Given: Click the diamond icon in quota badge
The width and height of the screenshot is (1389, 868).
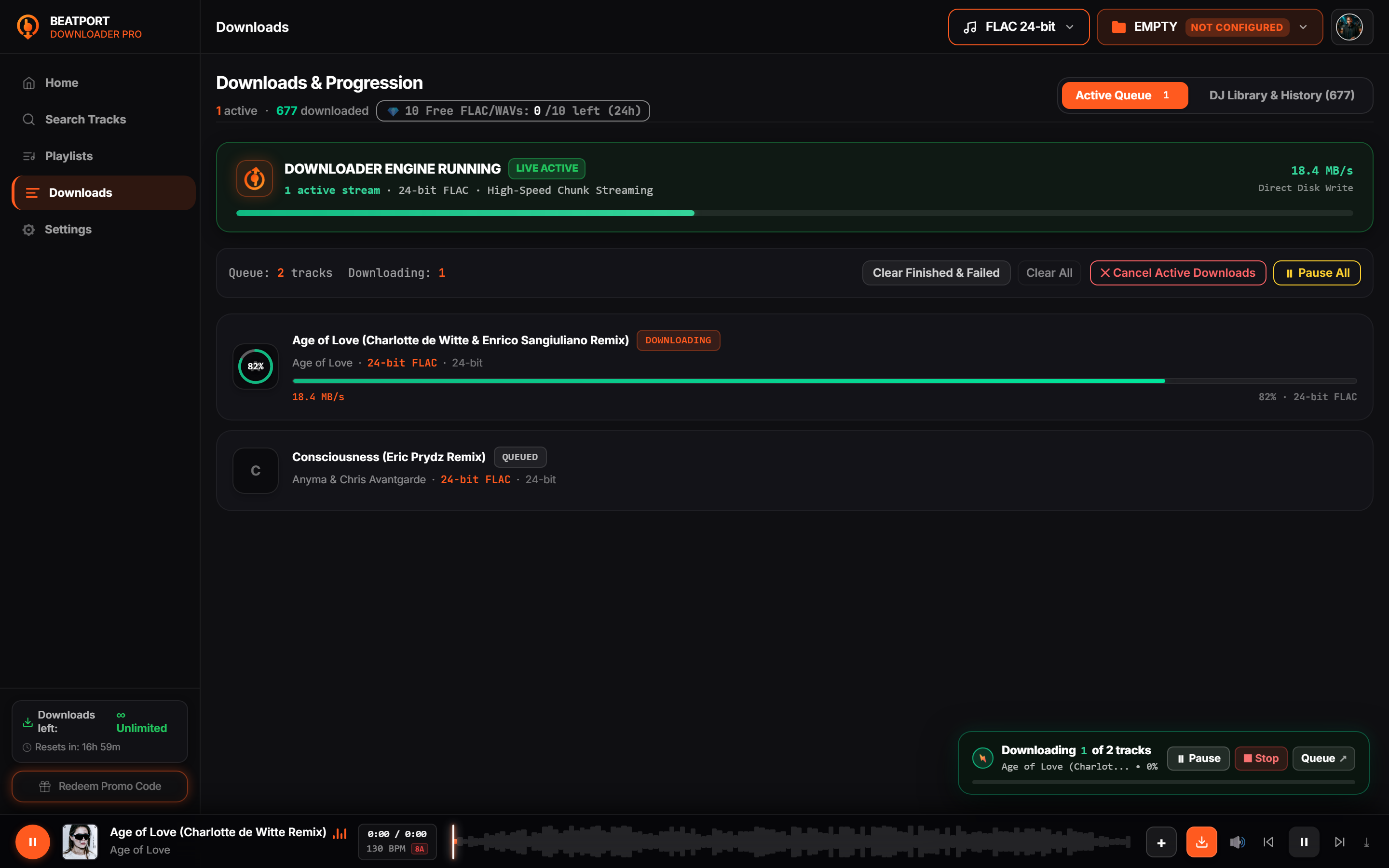Looking at the screenshot, I should 393,111.
